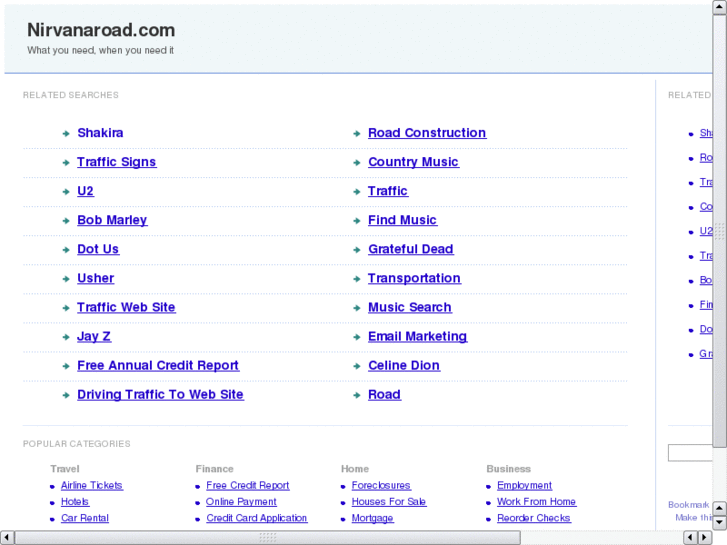Open Credit Card Application link

point(257,518)
